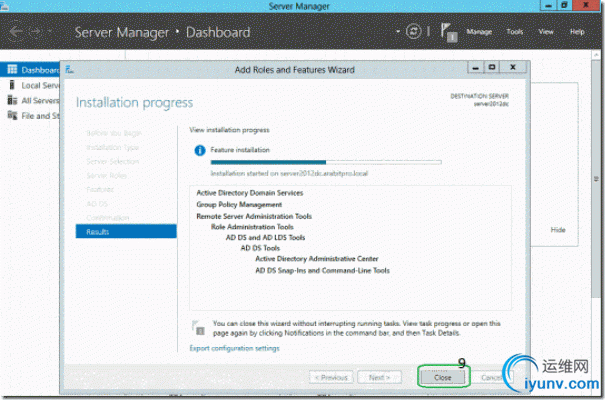Viewport: 605px width, 400px height.
Task: Click the File and Storage icon in sidebar
Action: [x=12, y=115]
